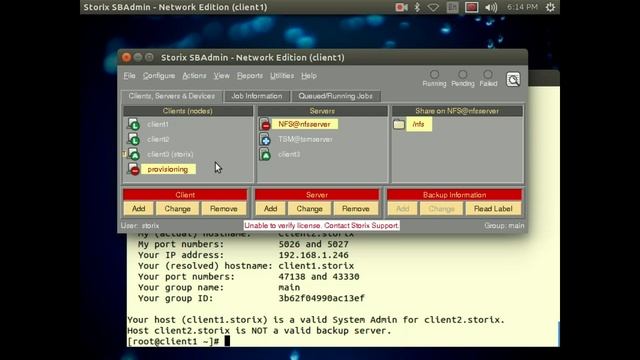
Task: Click Add under Client
Action: coord(139,209)
